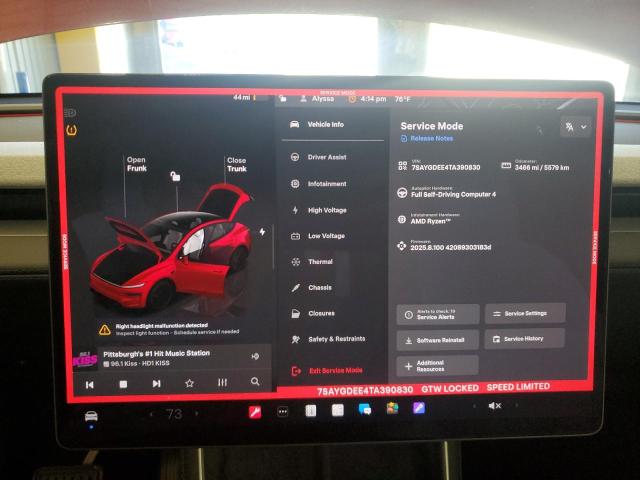The height and width of the screenshot is (480, 640).
Task: Tap the 76°F outside temperature
Action: click(402, 99)
